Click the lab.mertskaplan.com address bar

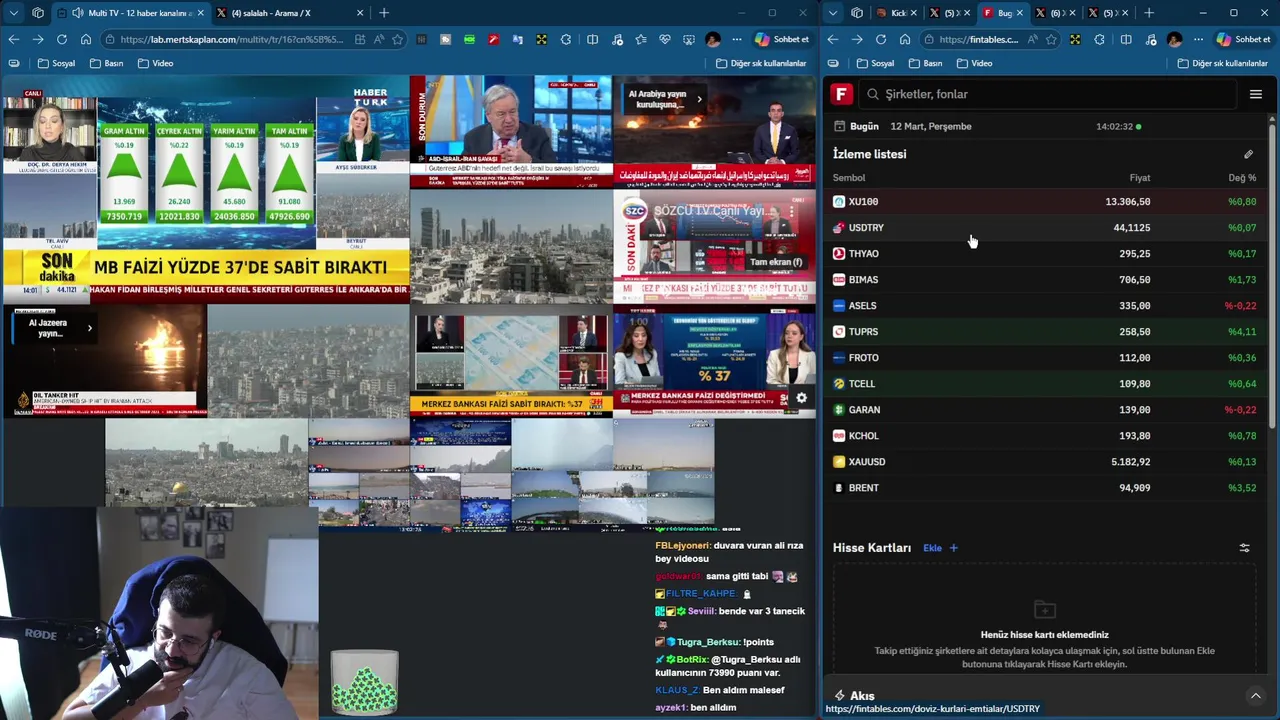[x=233, y=39]
